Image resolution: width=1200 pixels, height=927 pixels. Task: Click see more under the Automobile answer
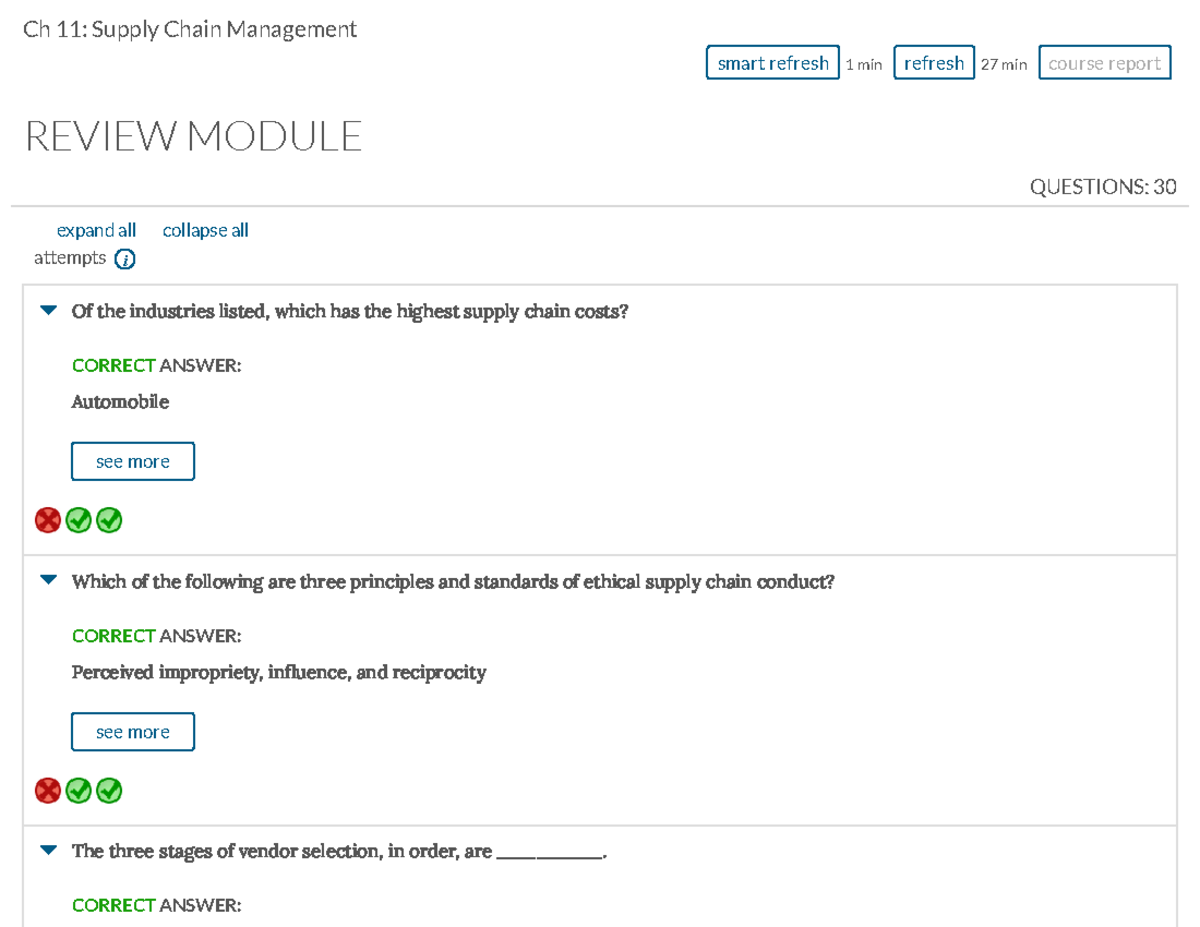point(132,461)
